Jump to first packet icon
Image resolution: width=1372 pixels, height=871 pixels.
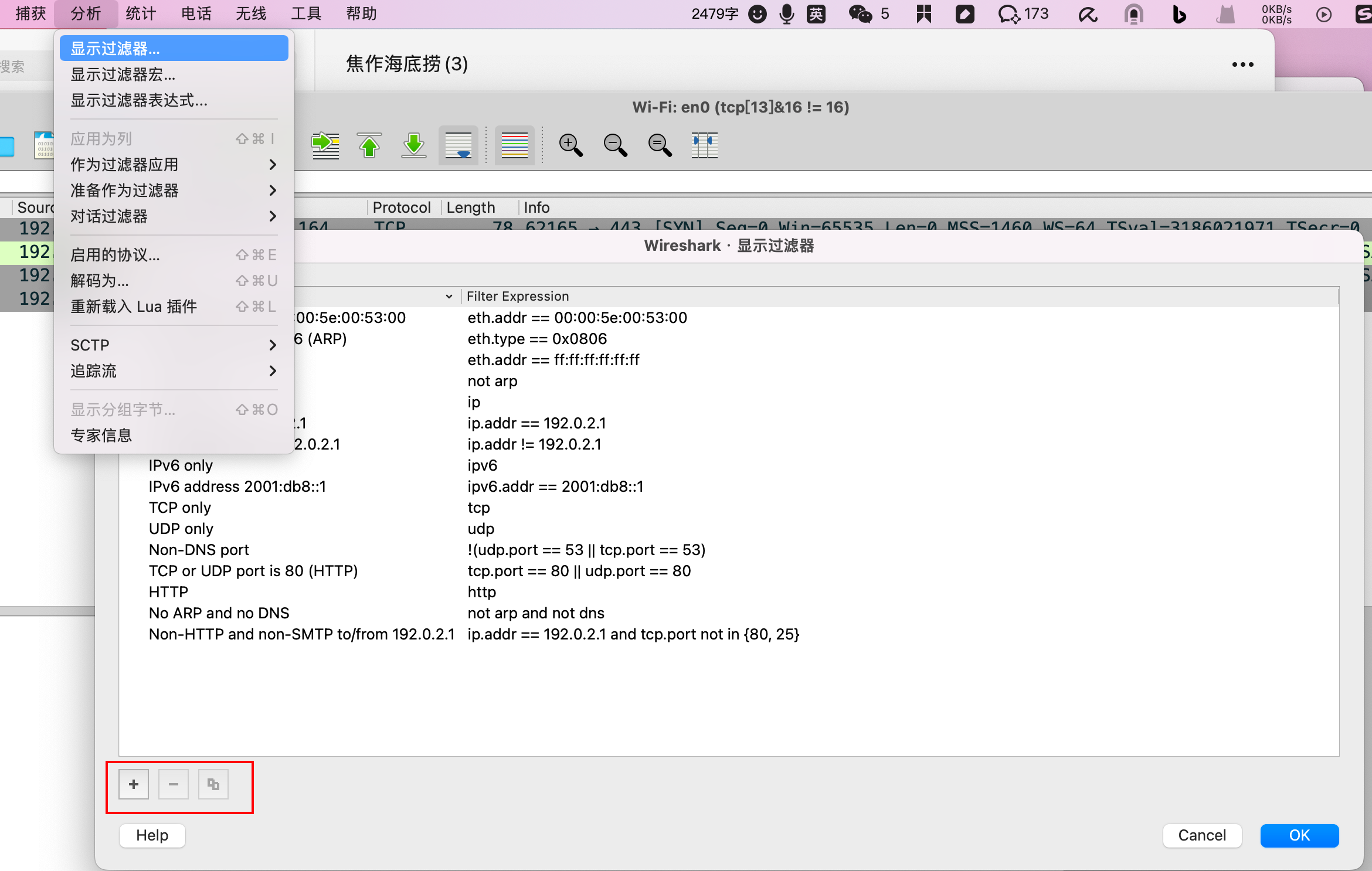(369, 145)
